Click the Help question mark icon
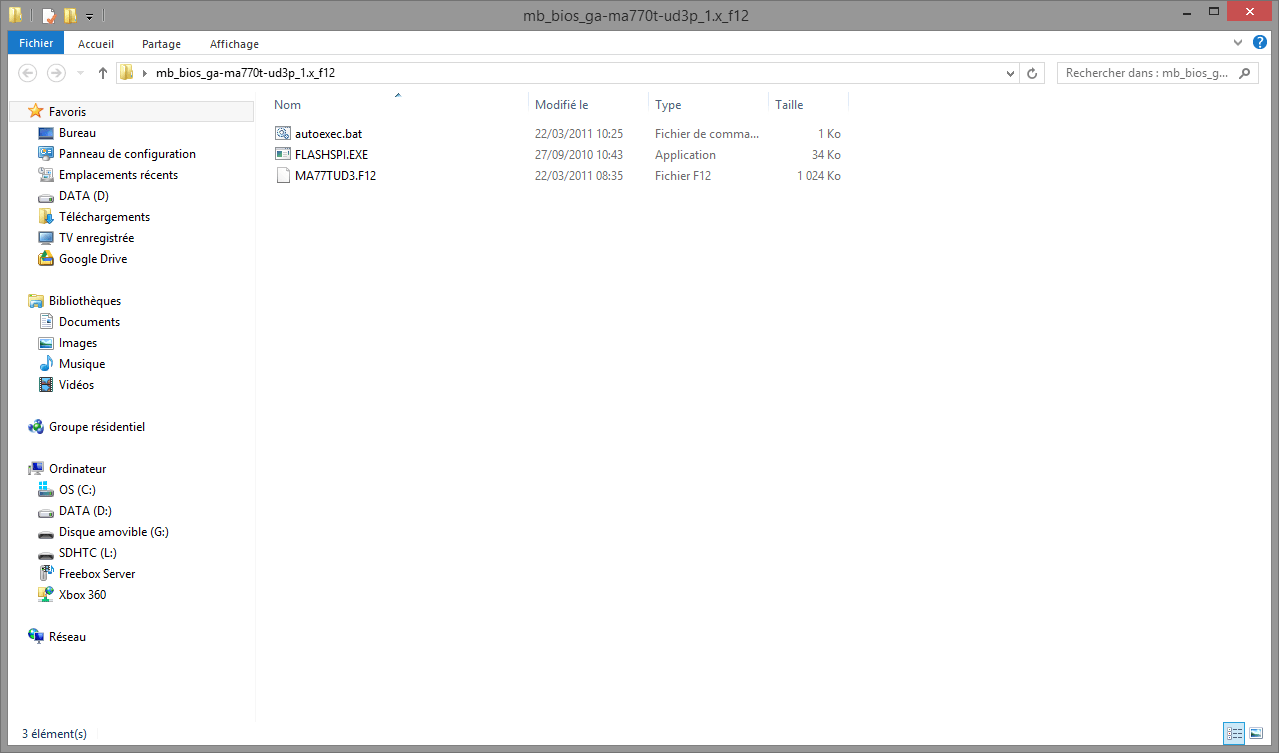1279x753 pixels. [1259, 43]
